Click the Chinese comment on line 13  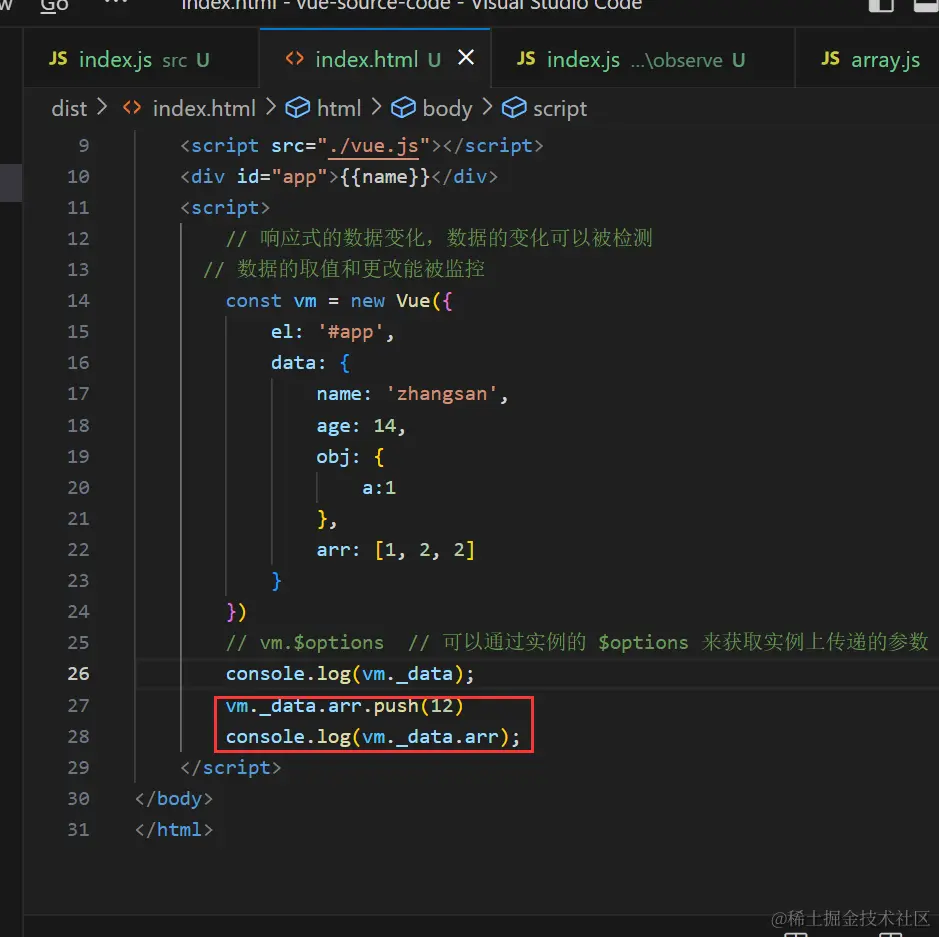pos(344,269)
